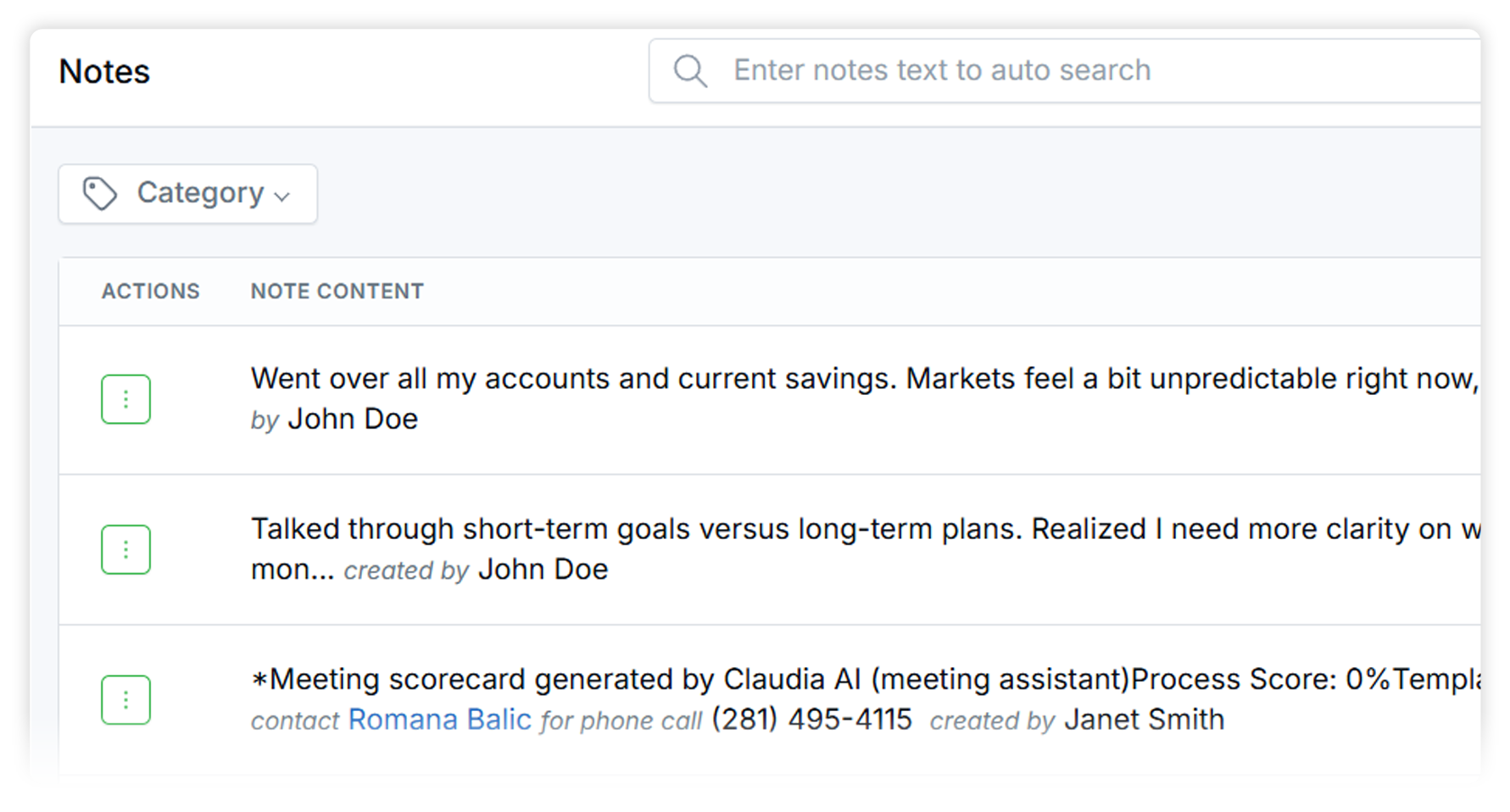Expand the chevron next to Category

click(283, 197)
